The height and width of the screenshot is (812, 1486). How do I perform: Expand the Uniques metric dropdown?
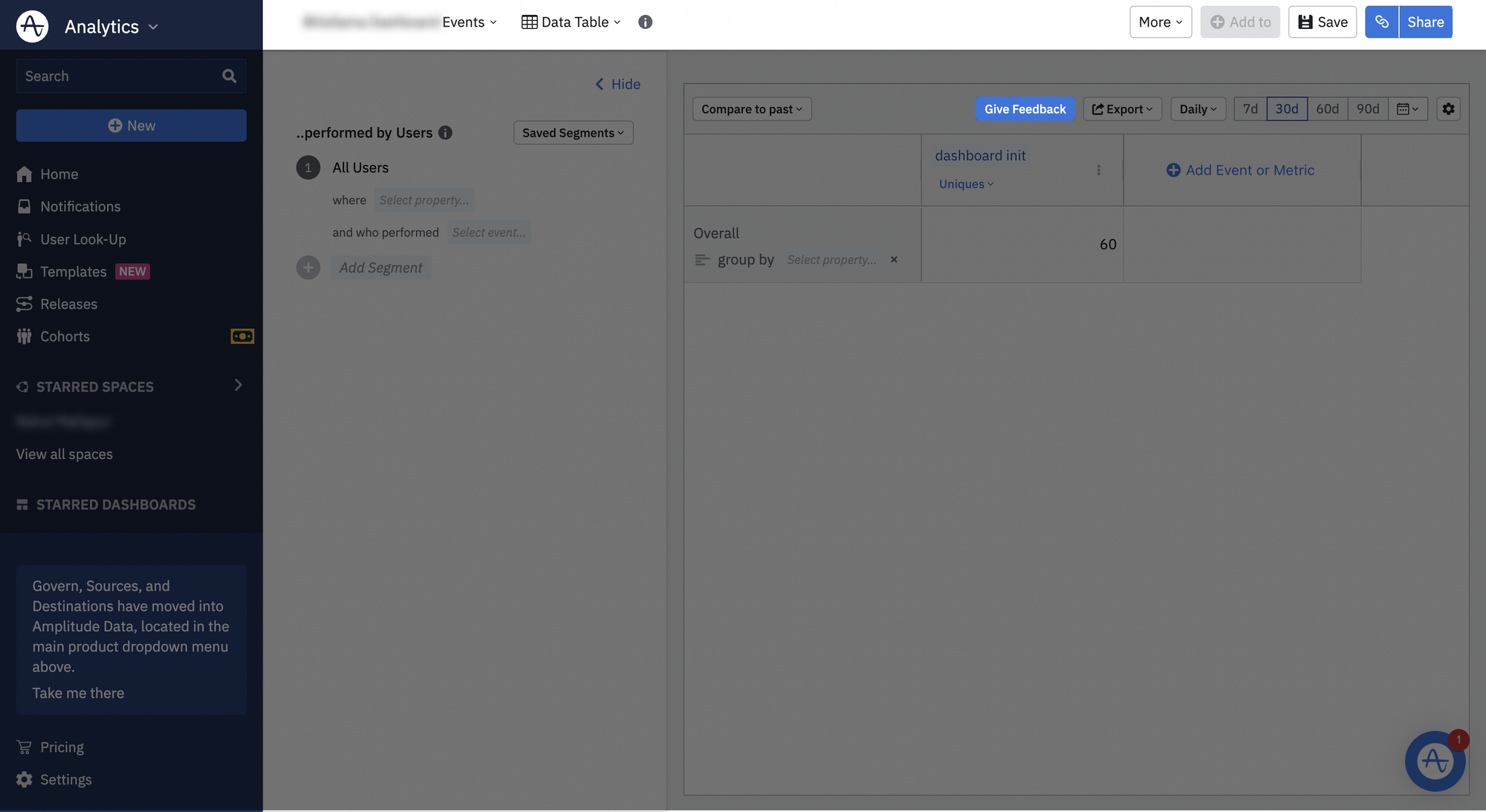pos(965,183)
